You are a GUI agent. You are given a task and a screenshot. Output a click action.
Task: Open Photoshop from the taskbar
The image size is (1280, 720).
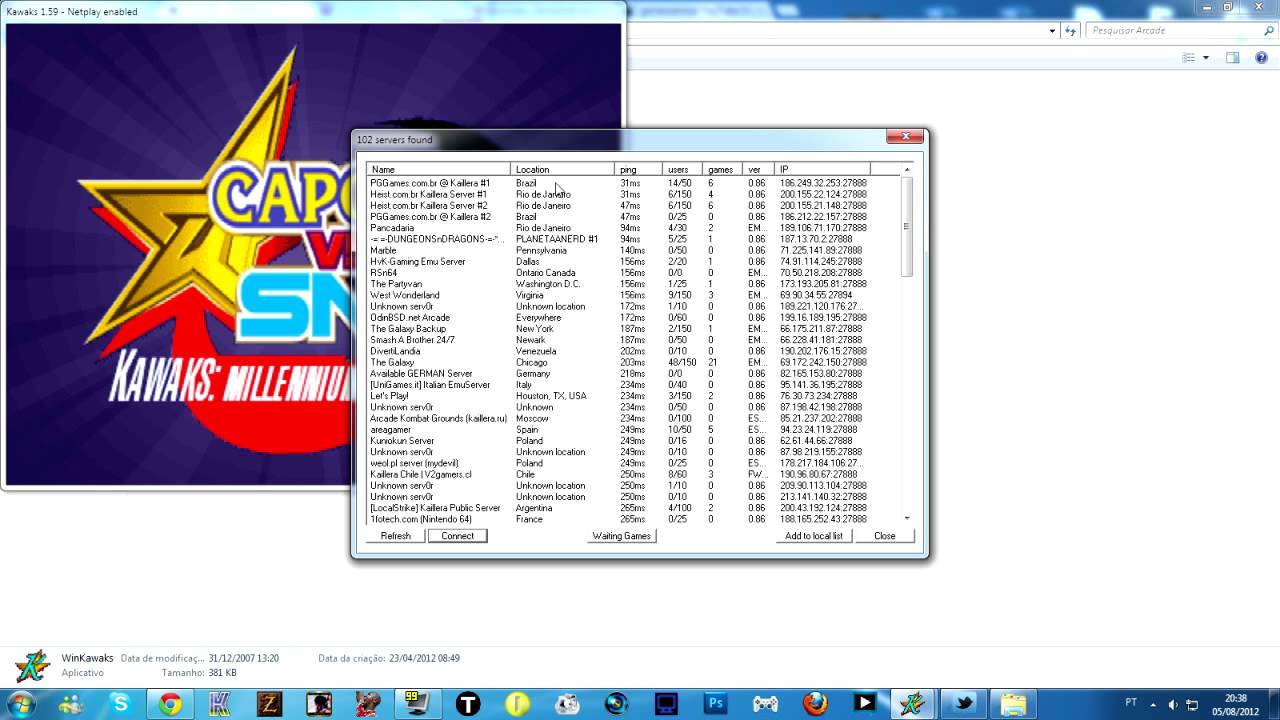(716, 704)
